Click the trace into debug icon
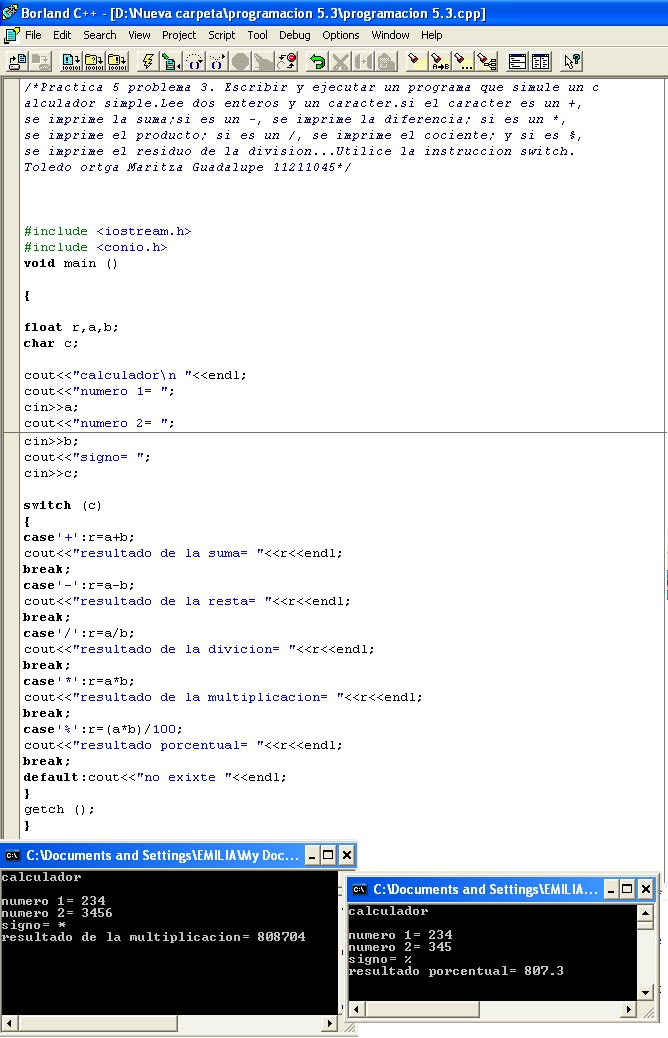Image resolution: width=668 pixels, height=1038 pixels. [217, 62]
